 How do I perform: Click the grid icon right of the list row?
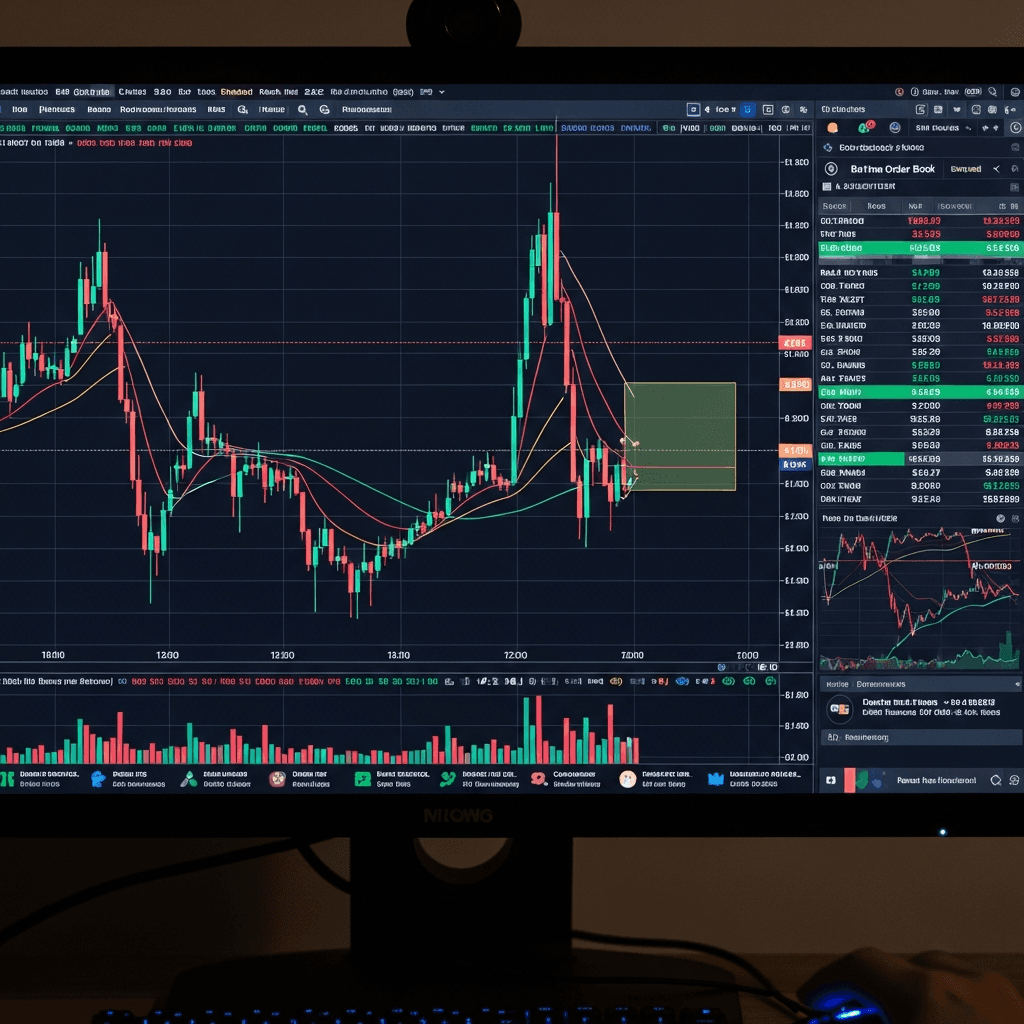(x=1014, y=187)
